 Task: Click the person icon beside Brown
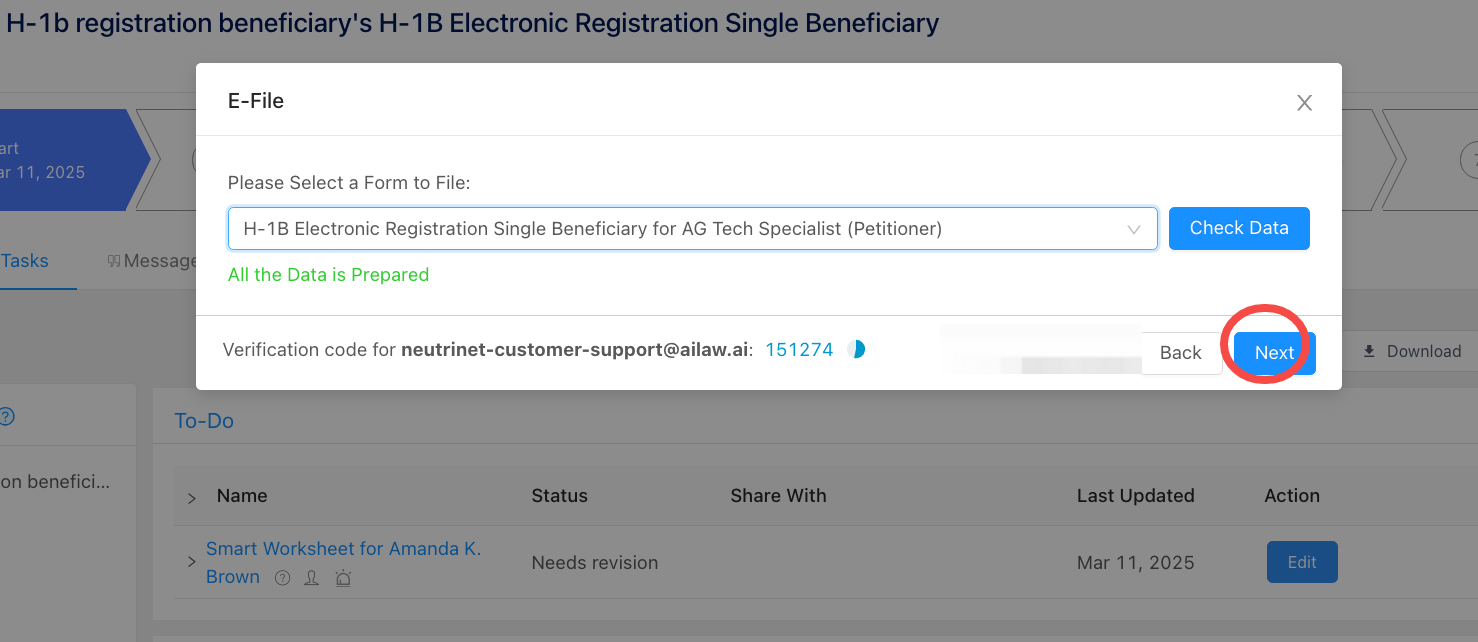click(312, 578)
